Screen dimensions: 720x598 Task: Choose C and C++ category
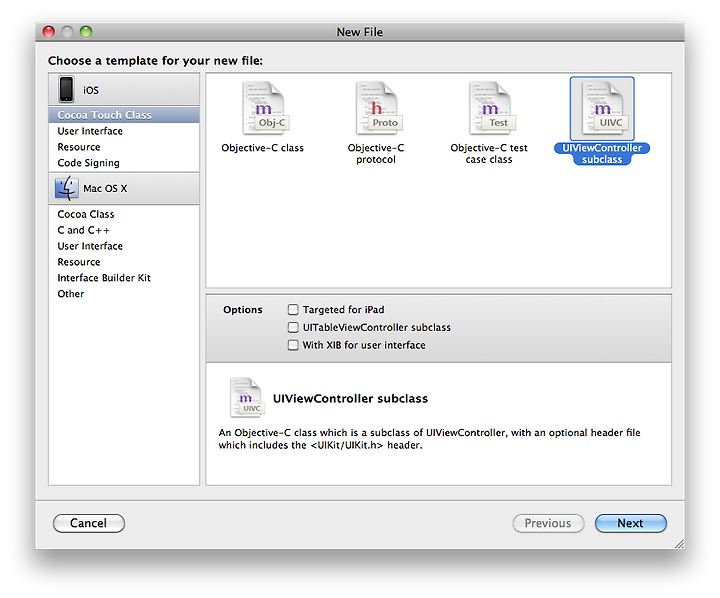pyautogui.click(x=124, y=230)
